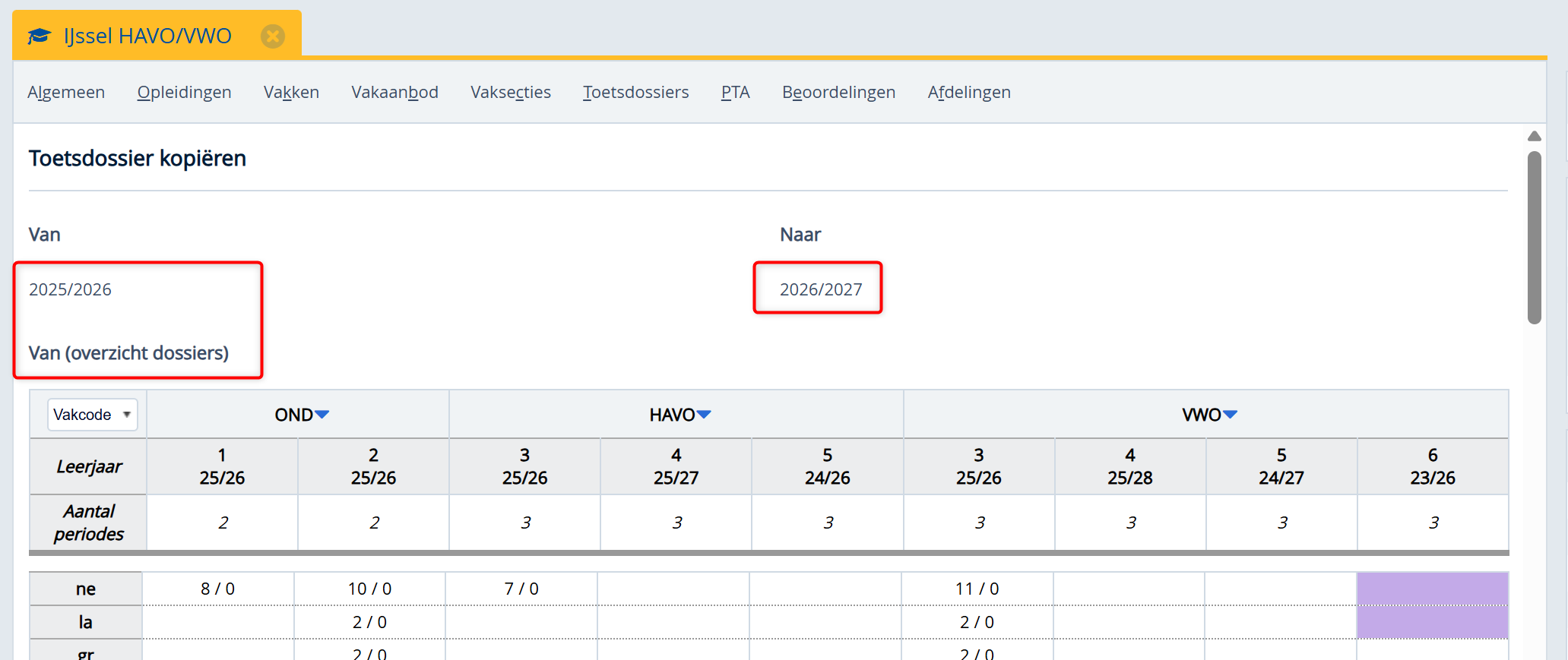1568x660 pixels.
Task: Open the Toetsdossiers tab
Action: click(635, 92)
